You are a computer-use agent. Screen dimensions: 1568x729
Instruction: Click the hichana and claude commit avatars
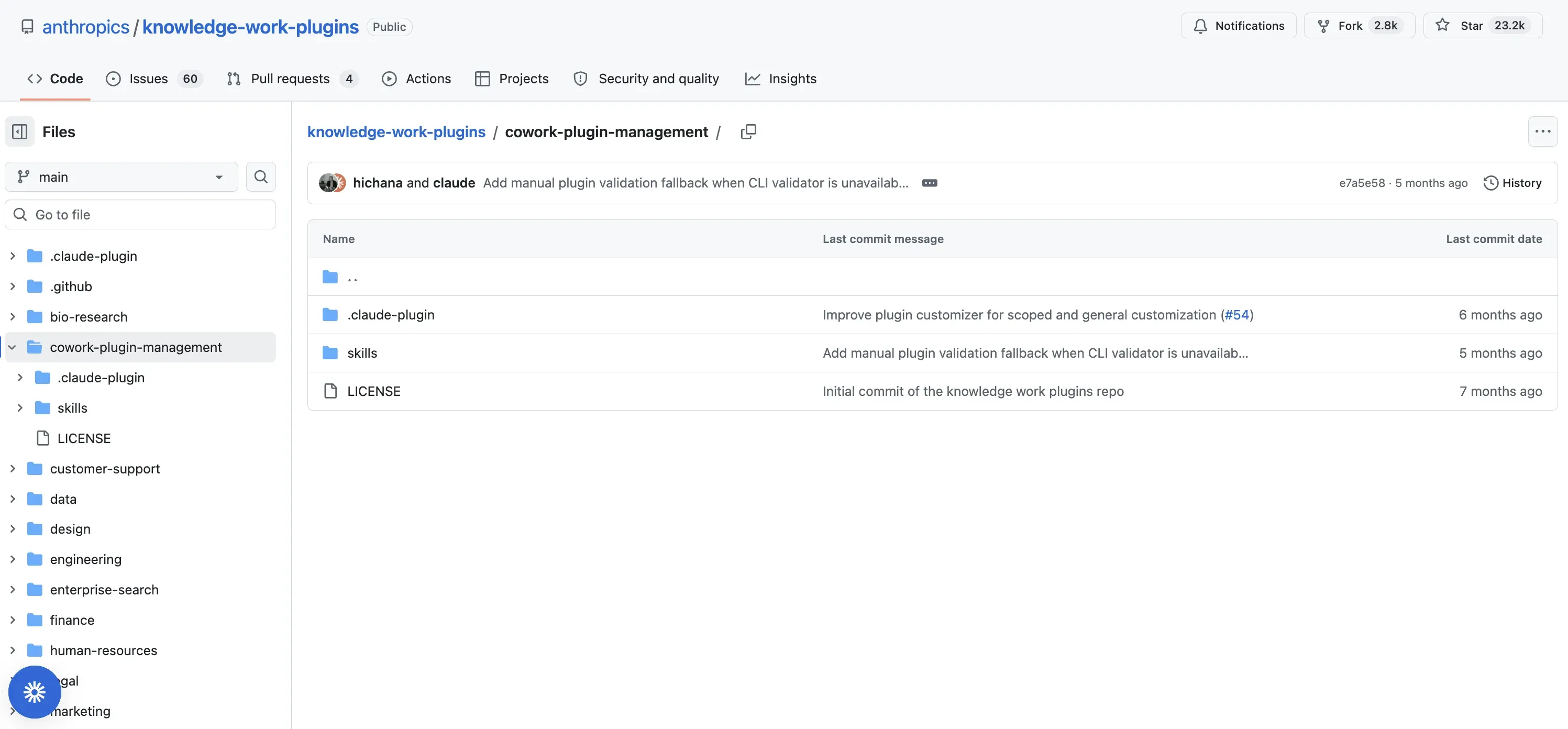tap(333, 183)
